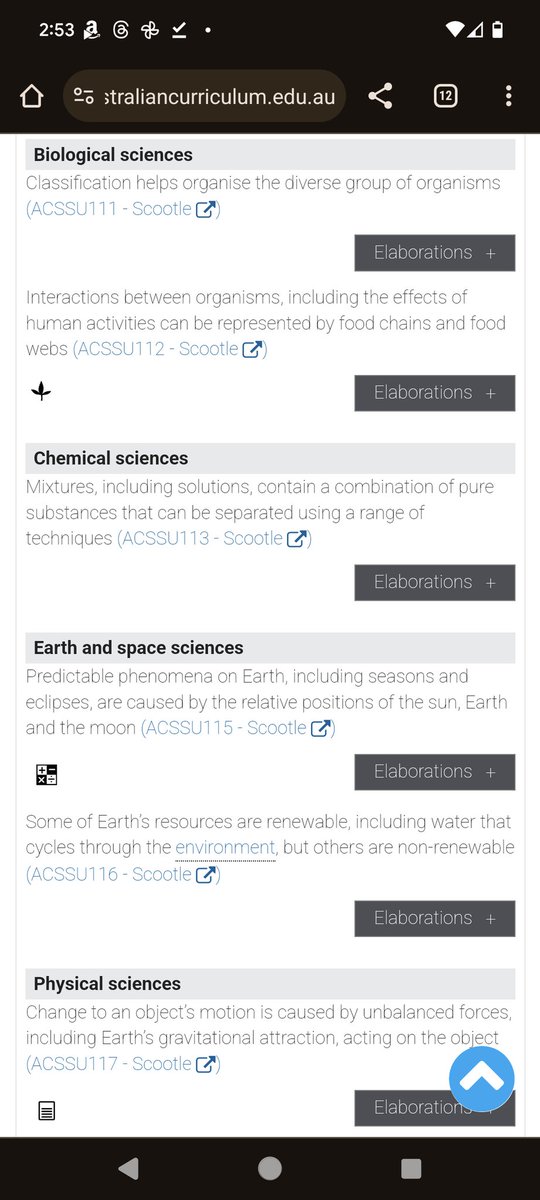Open the tab switcher showing 12
The height and width of the screenshot is (1200, 540).
[445, 96]
